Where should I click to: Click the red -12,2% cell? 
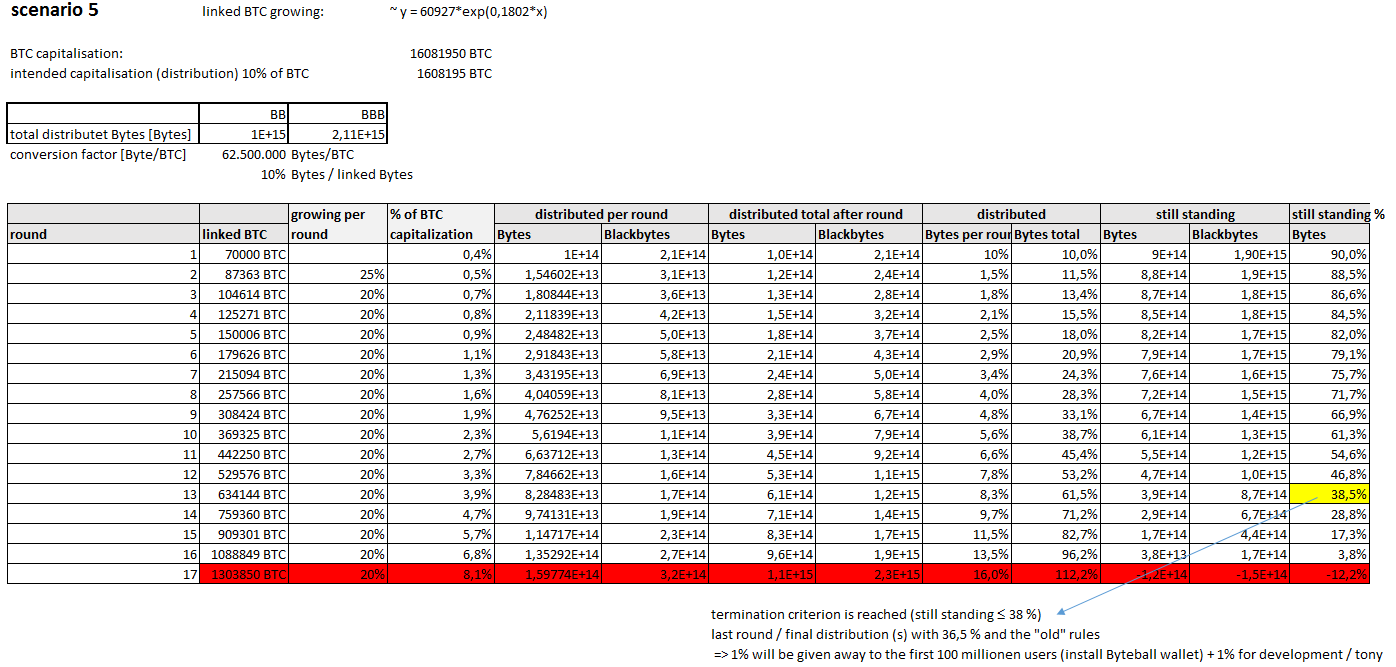click(x=1329, y=574)
